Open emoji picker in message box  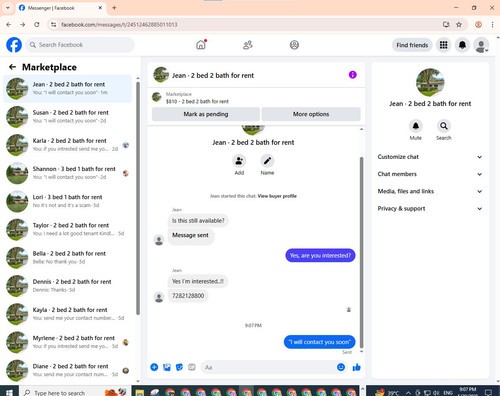(x=341, y=367)
